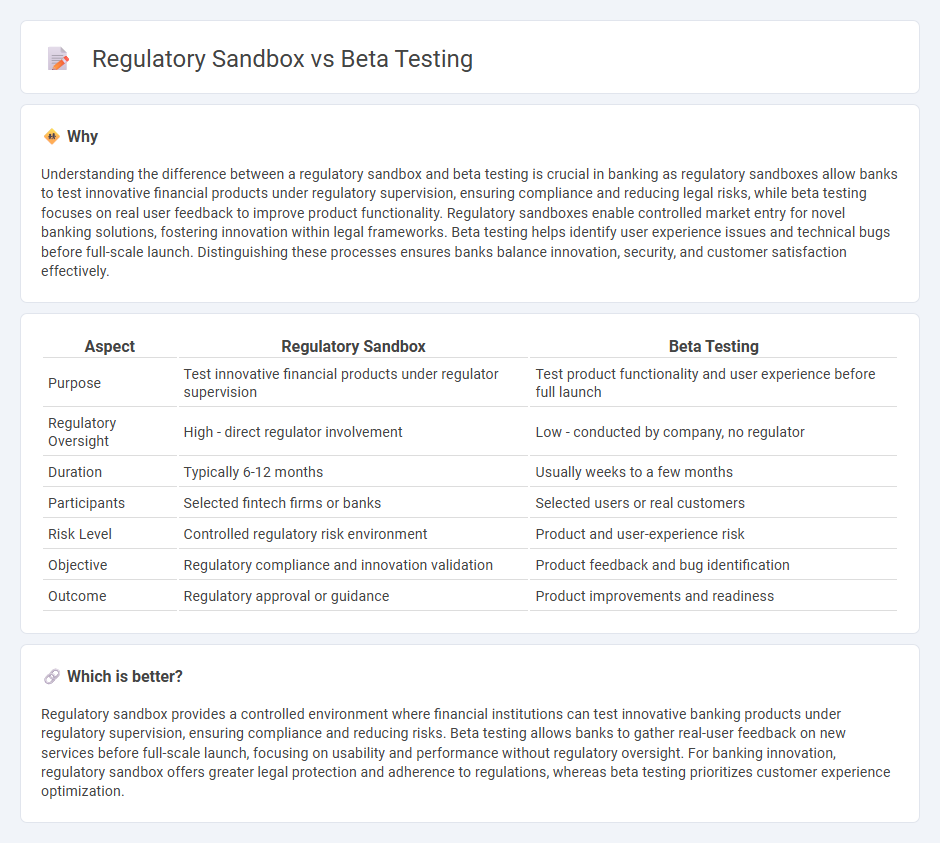940x843 pixels.
Task: Click cell 'Regulatory compliance and innovation validation'
Action: [x=353, y=565]
